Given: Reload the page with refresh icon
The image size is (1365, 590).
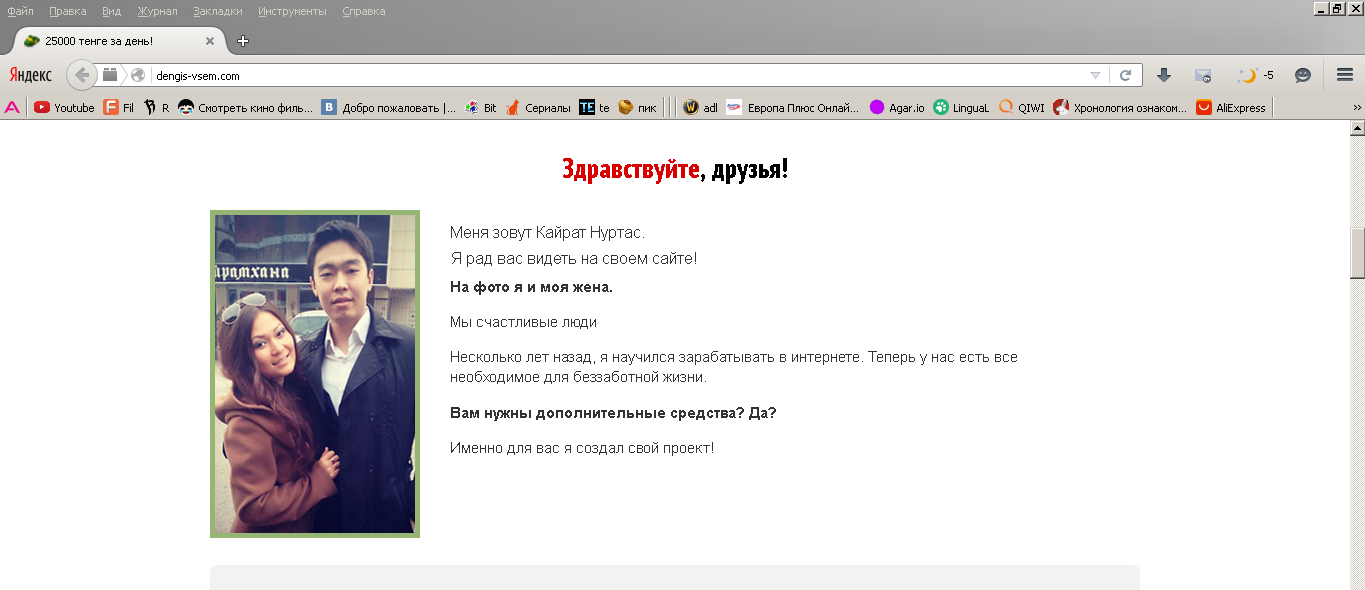Looking at the screenshot, I should [x=1125, y=75].
